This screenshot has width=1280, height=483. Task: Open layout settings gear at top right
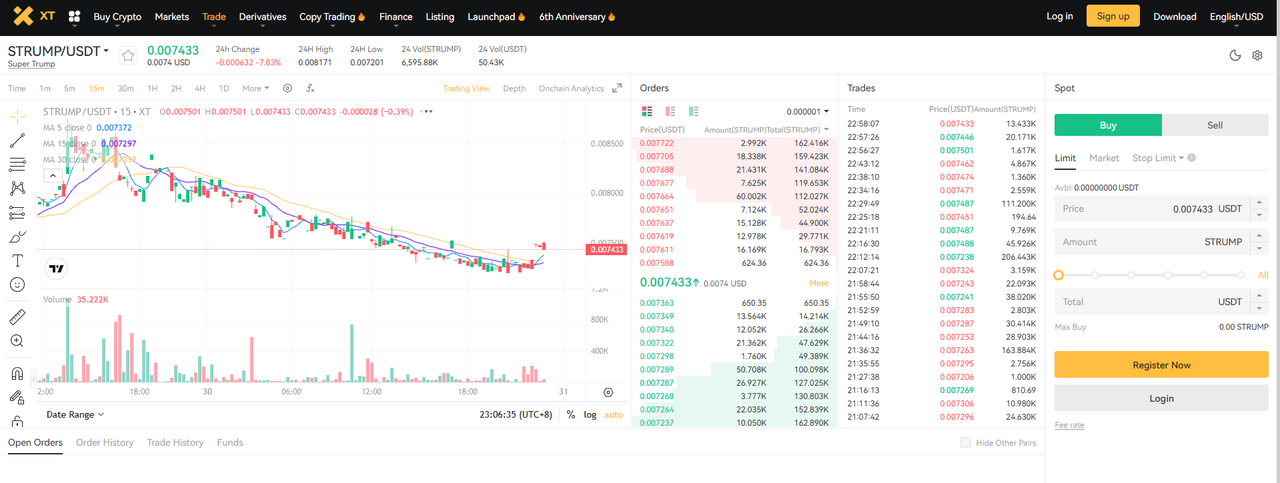[x=1257, y=56]
